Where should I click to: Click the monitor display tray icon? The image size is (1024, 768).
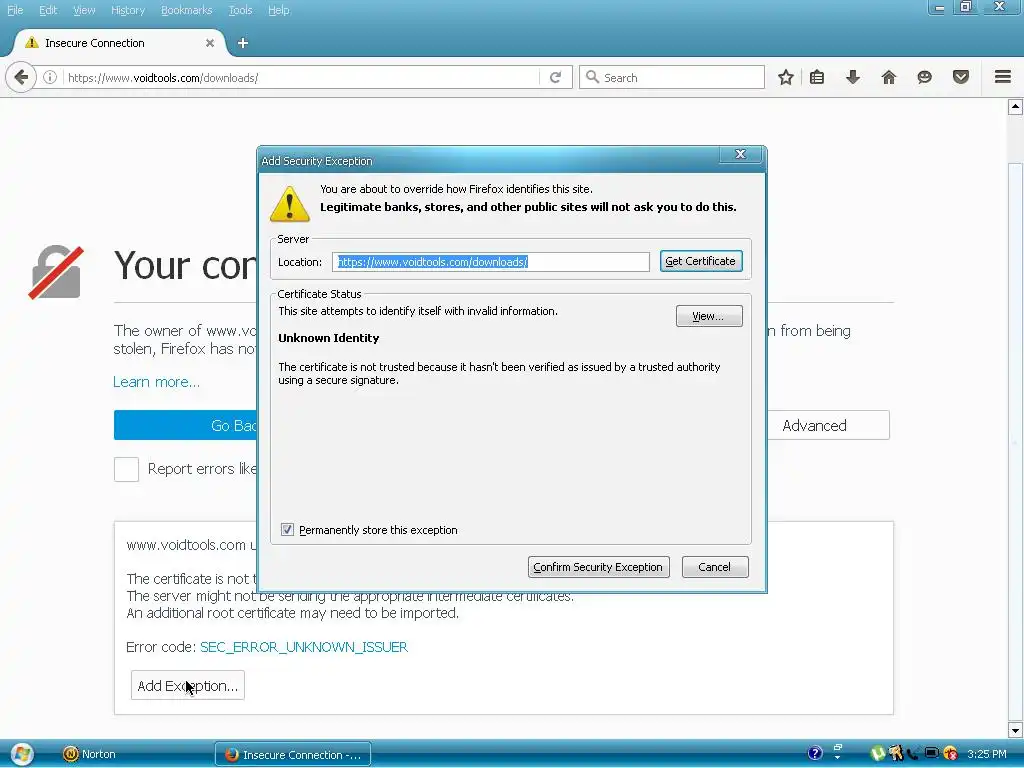click(x=932, y=754)
